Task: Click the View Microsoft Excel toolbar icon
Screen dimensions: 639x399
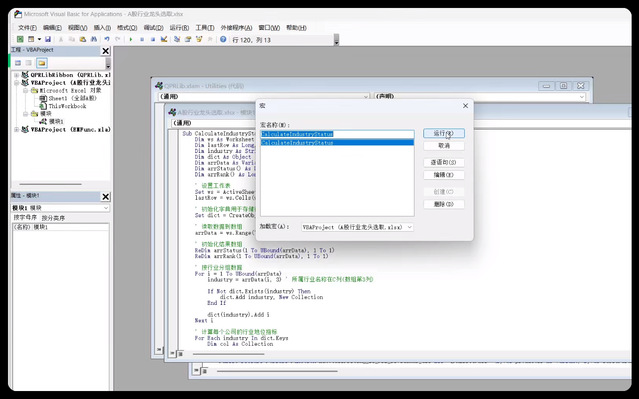Action: pos(20,39)
